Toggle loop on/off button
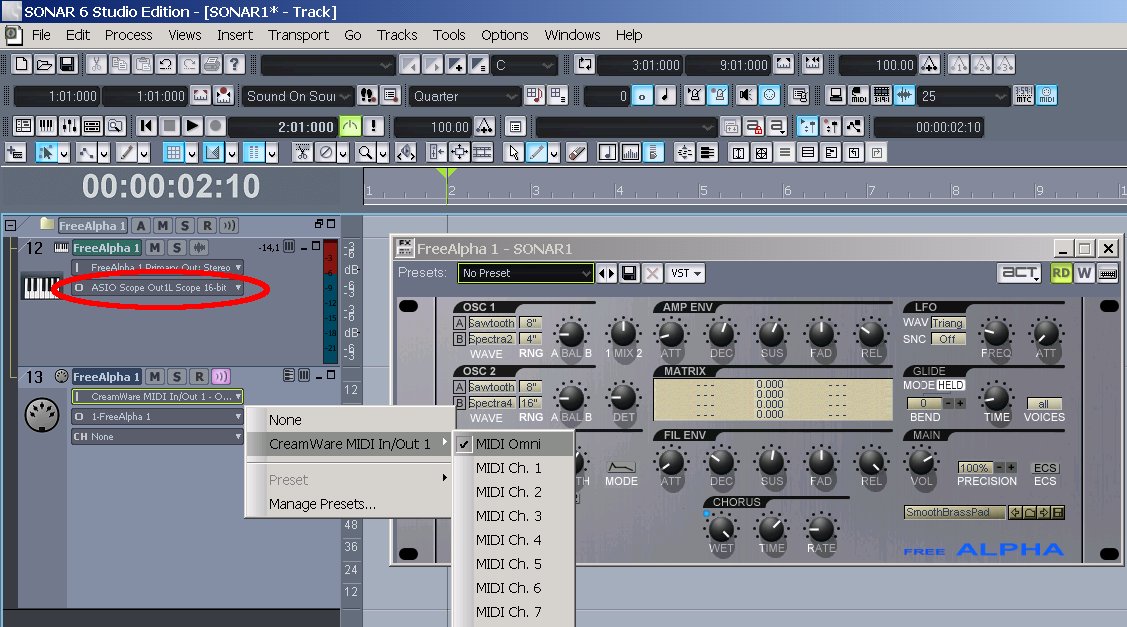Image resolution: width=1127 pixels, height=627 pixels. (x=584, y=65)
